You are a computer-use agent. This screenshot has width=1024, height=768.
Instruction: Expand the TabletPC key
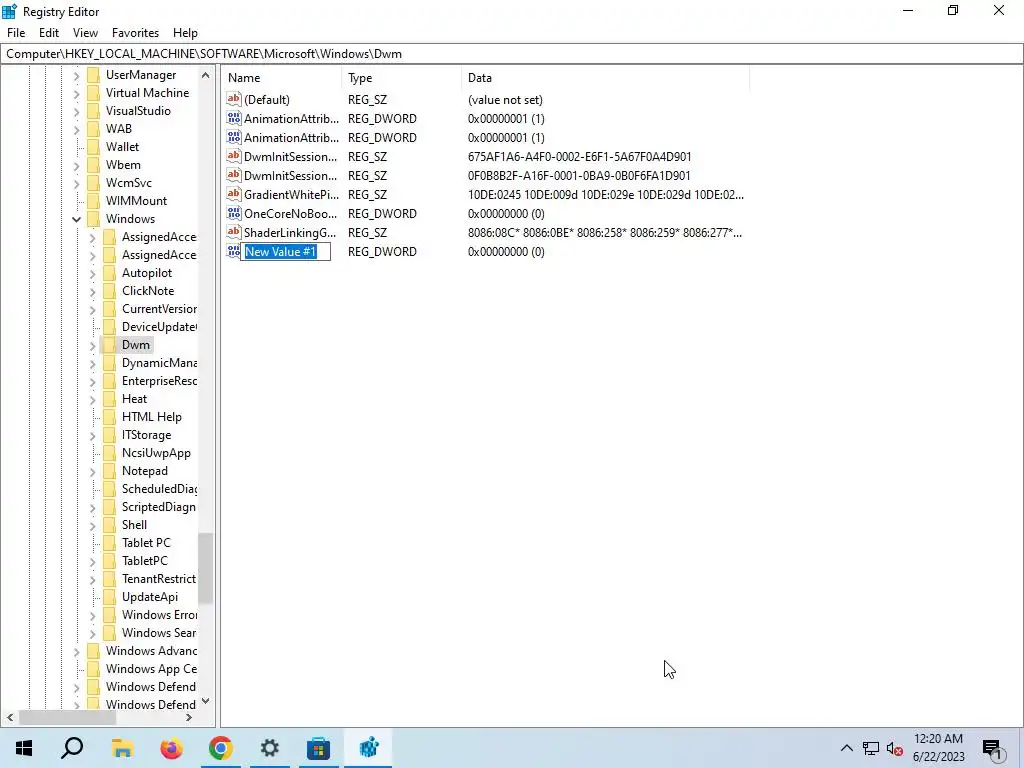[x=92, y=562]
